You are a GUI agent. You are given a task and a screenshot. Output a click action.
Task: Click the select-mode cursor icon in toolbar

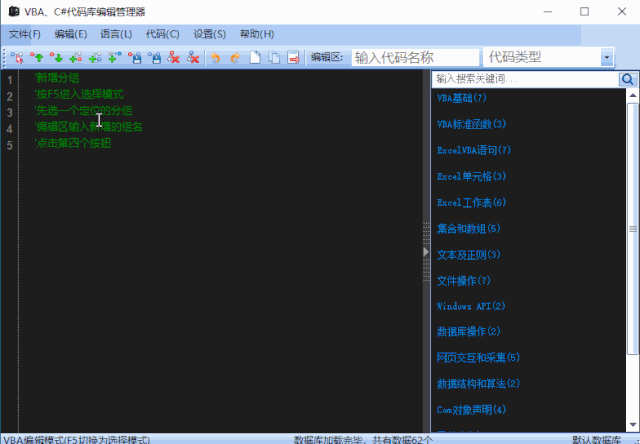click(17, 58)
